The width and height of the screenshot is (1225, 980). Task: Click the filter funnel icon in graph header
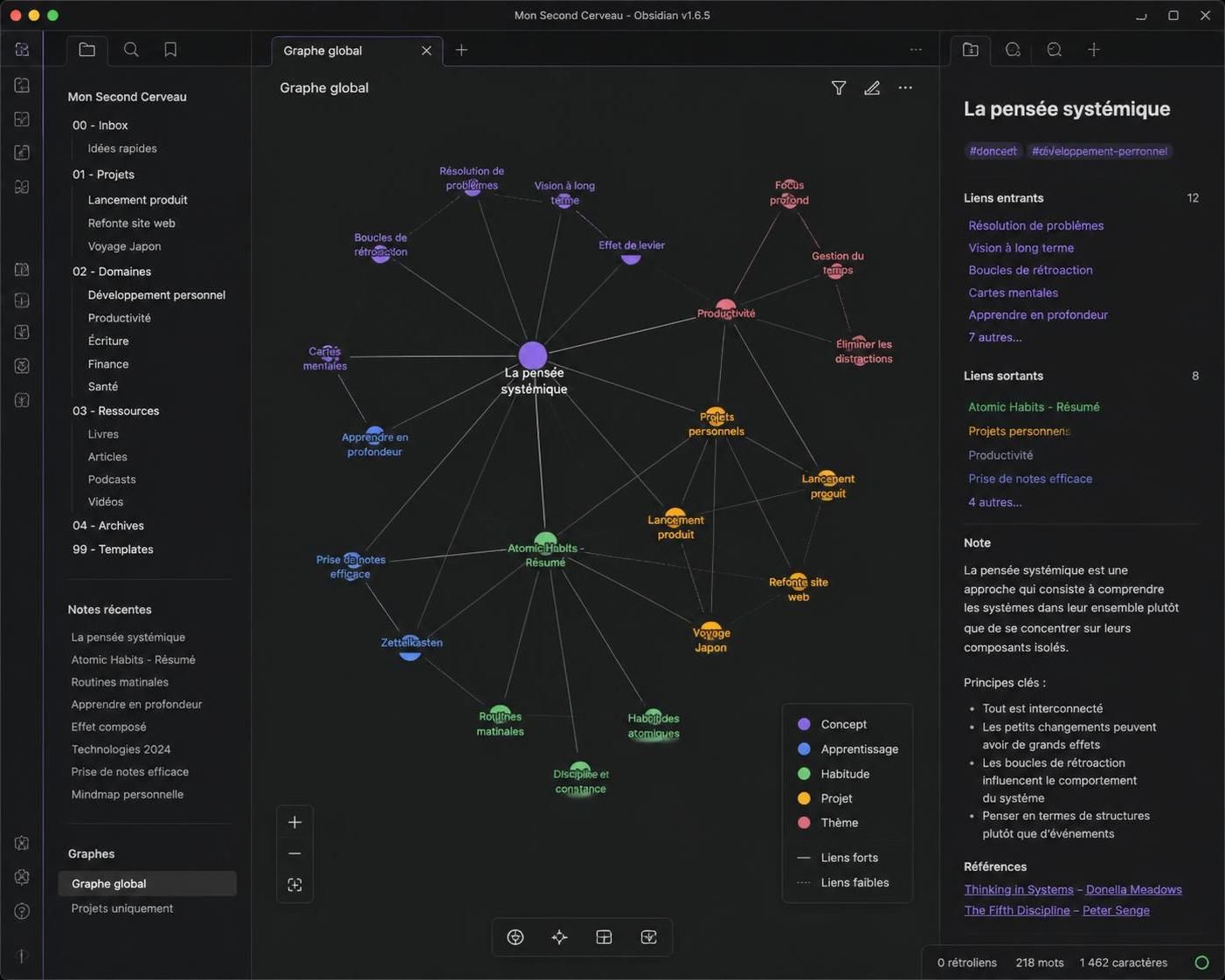(839, 87)
